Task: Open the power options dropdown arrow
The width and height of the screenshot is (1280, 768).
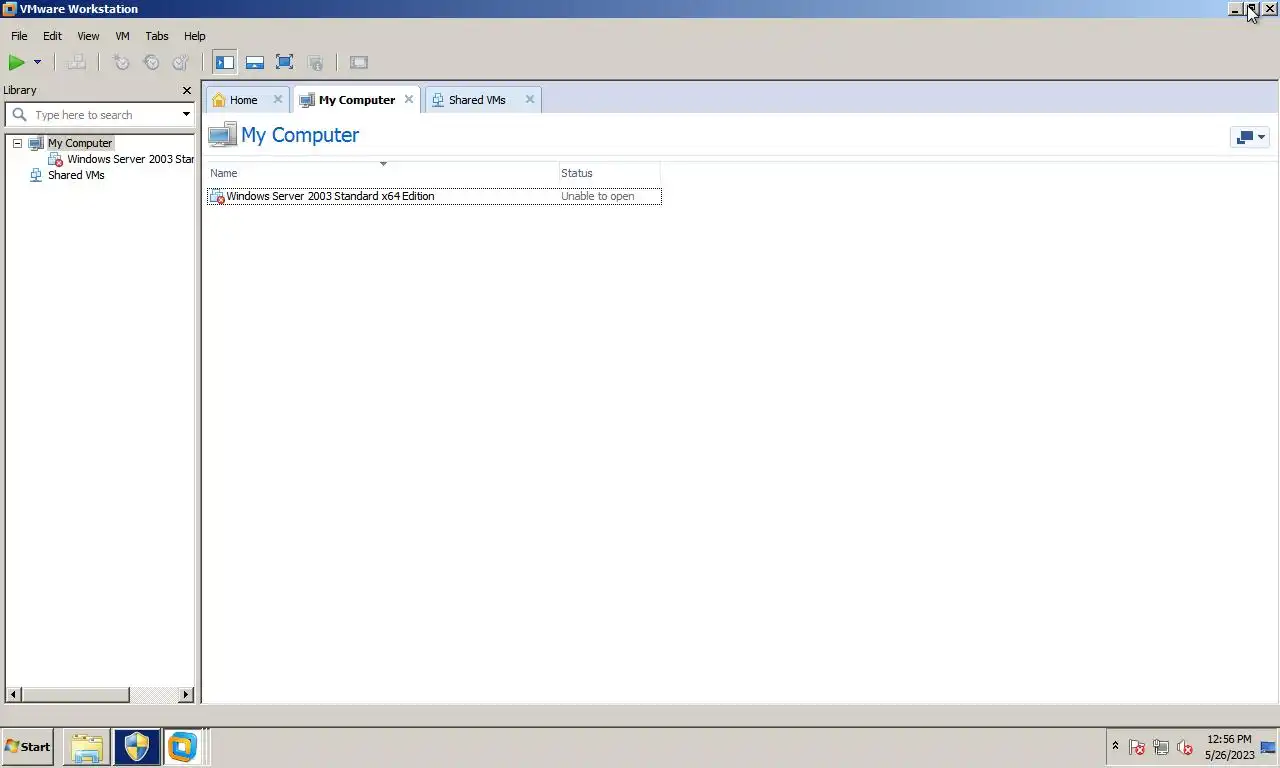Action: point(37,62)
